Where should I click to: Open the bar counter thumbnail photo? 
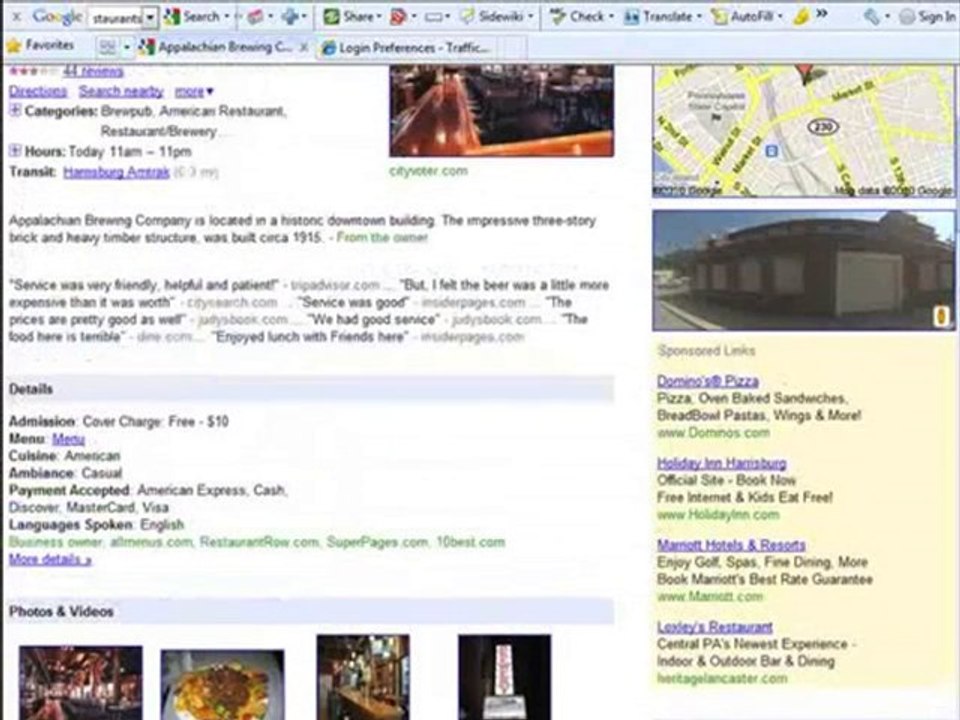[363, 677]
